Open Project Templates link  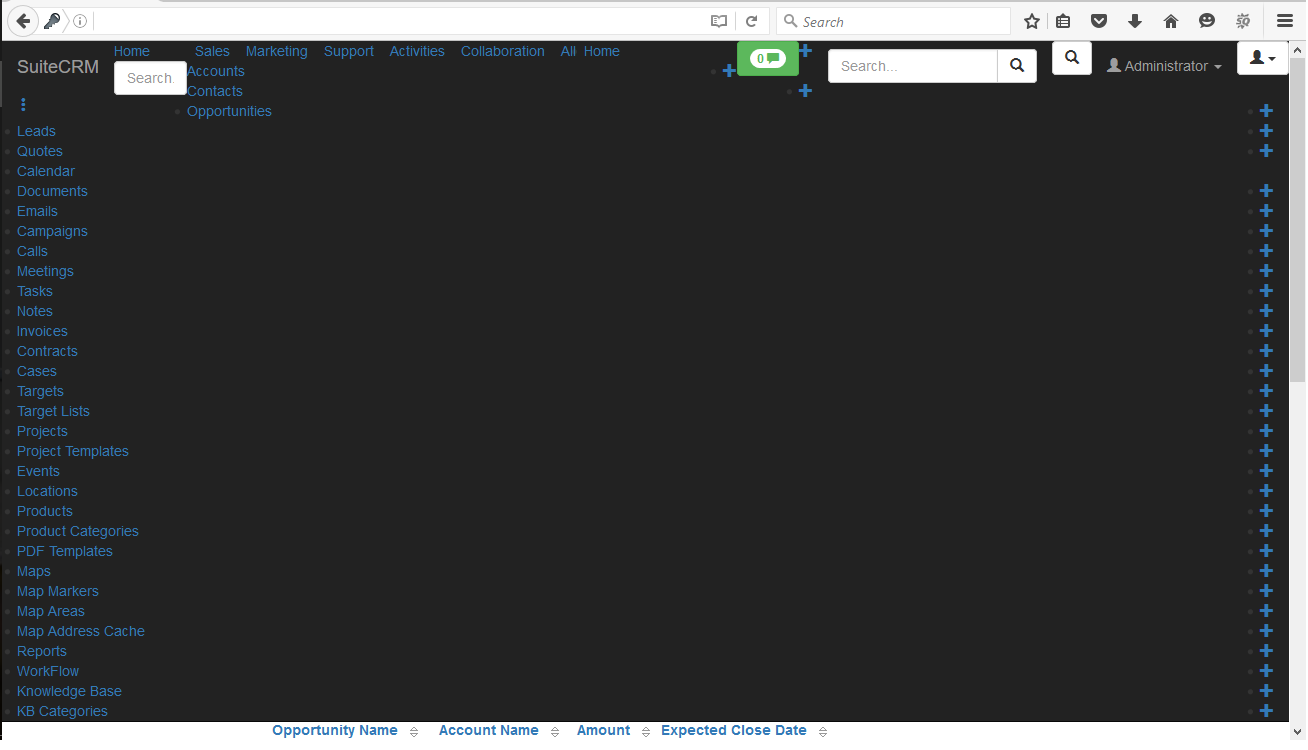point(73,451)
